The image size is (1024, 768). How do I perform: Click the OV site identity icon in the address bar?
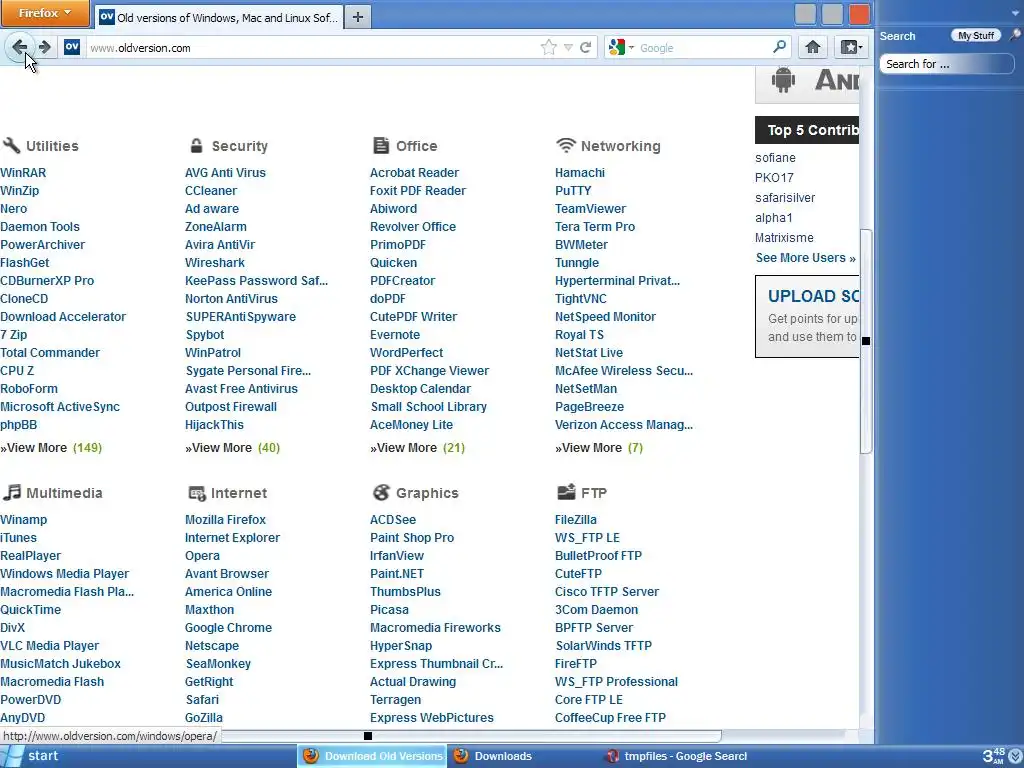pos(72,47)
